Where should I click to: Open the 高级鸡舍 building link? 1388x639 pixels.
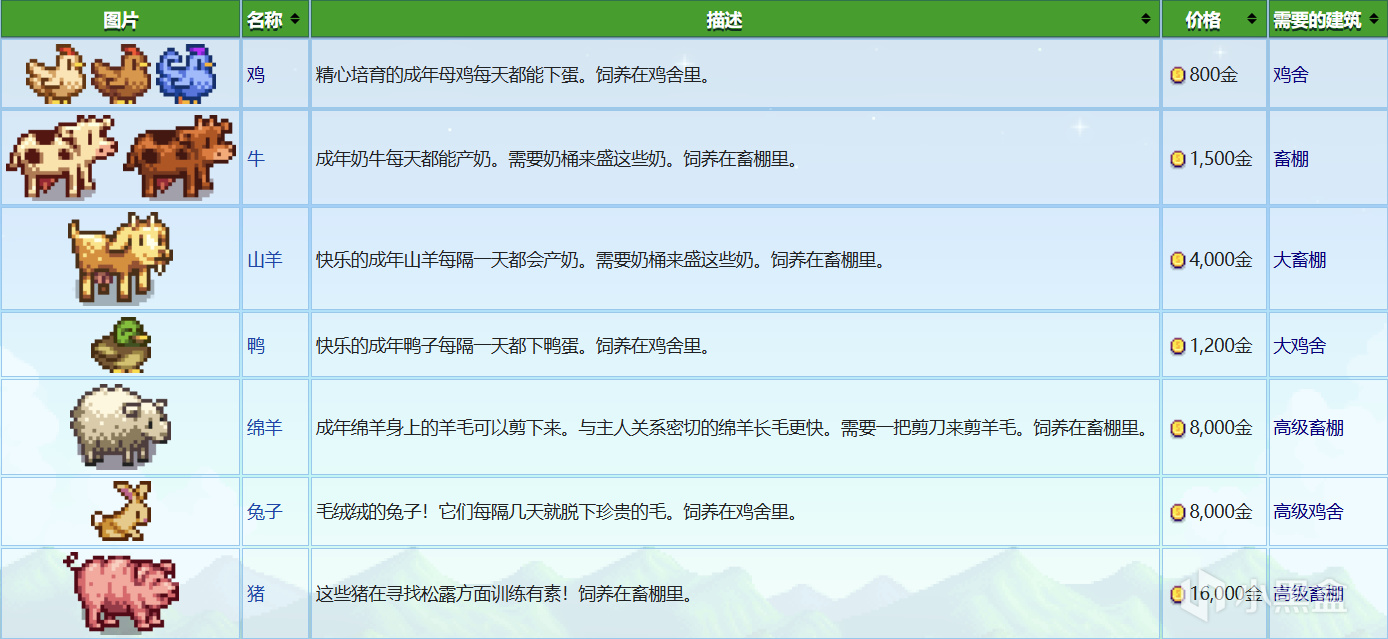[1309, 512]
